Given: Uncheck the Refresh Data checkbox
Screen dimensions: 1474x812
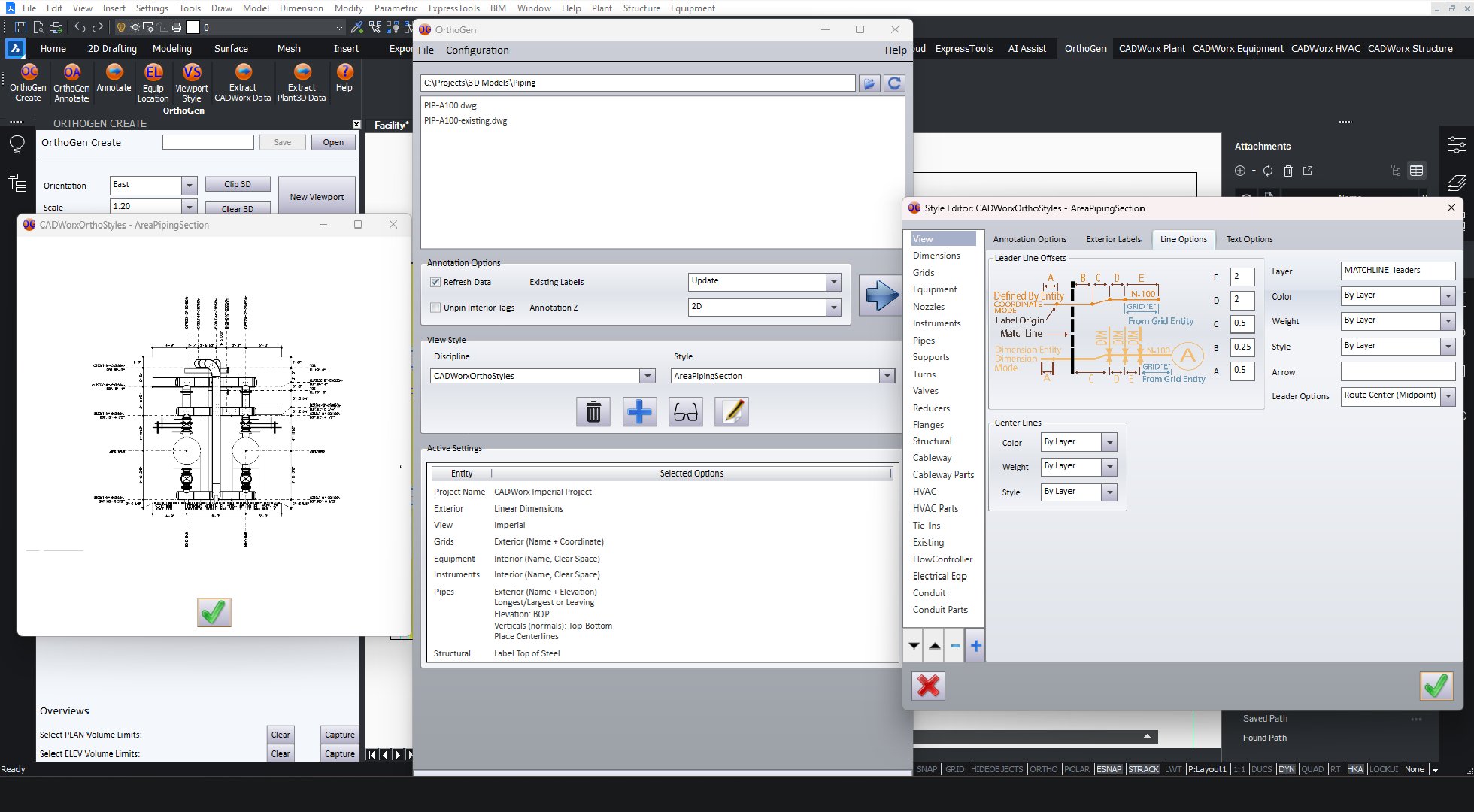Looking at the screenshot, I should coord(435,282).
